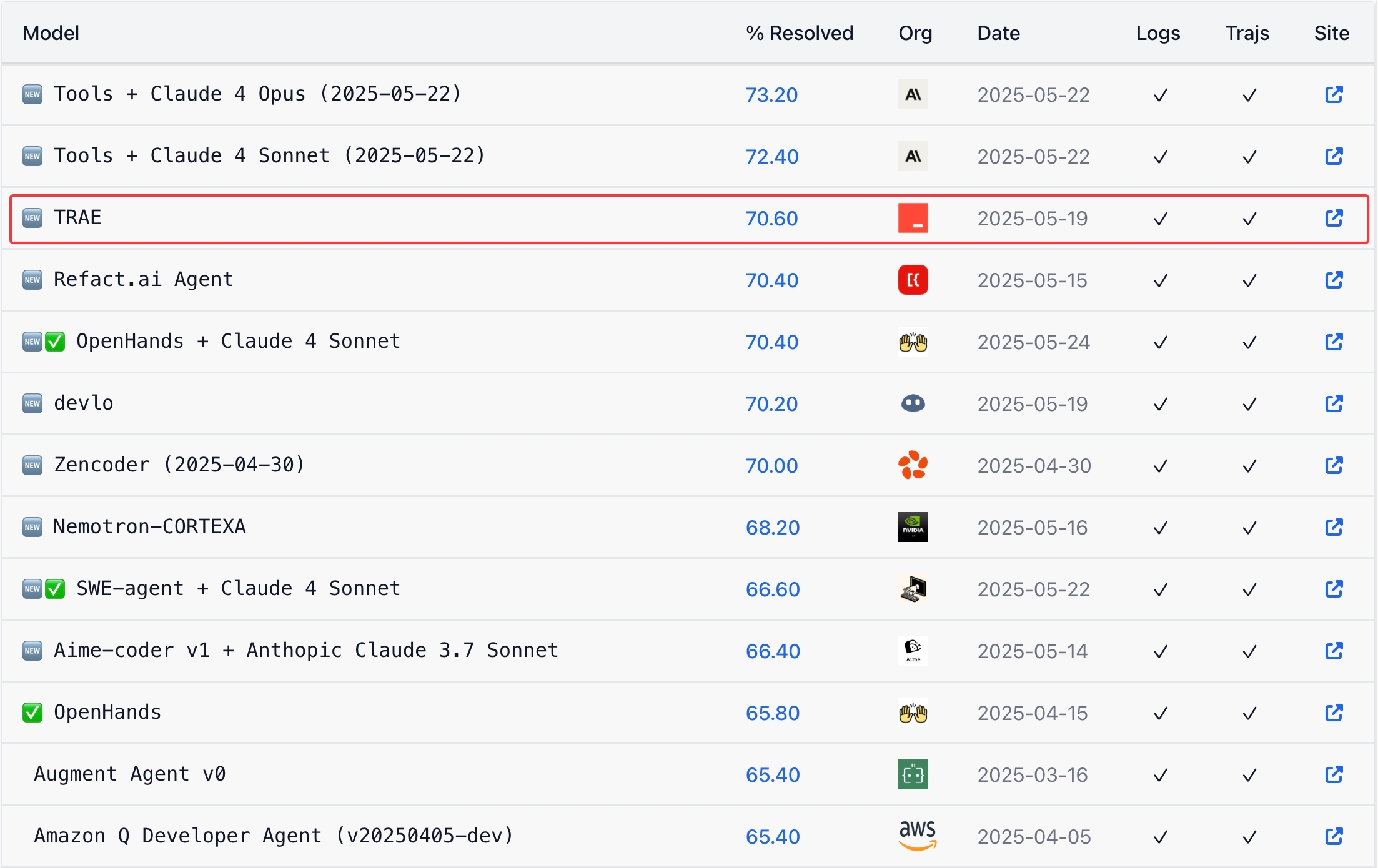
Task: Open 65.80 score link
Action: click(x=773, y=713)
